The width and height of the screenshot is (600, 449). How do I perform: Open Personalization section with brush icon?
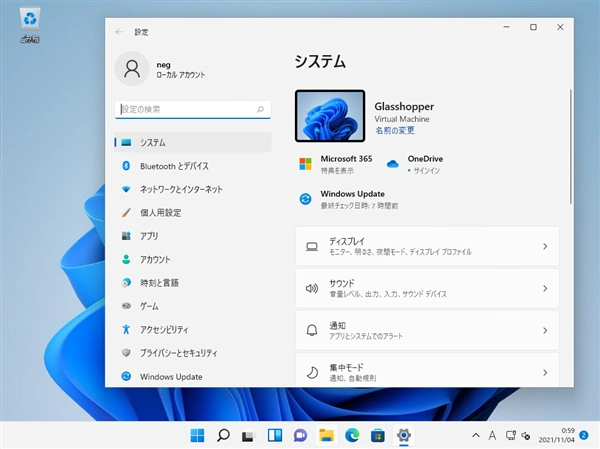click(x=192, y=212)
